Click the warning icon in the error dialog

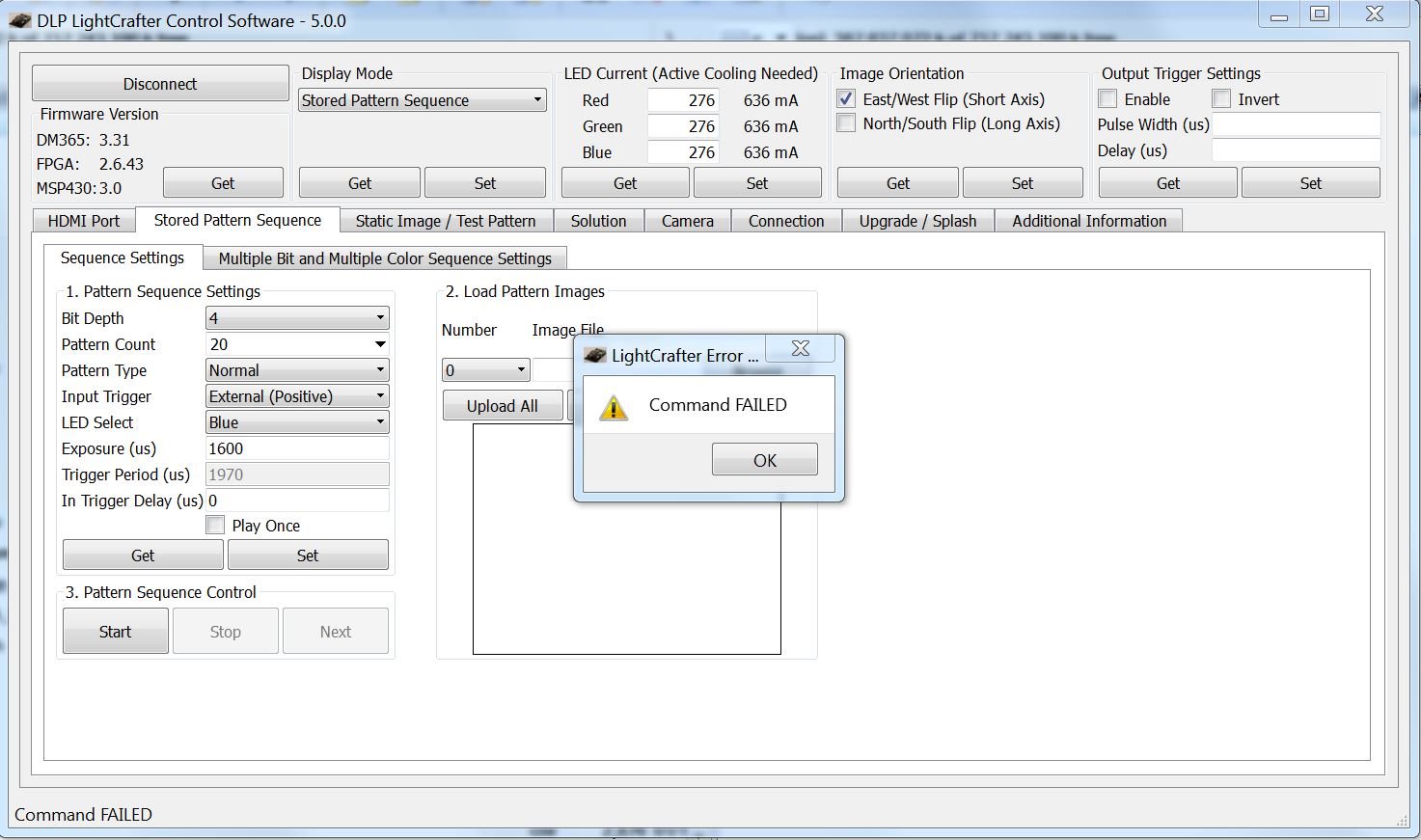click(614, 407)
